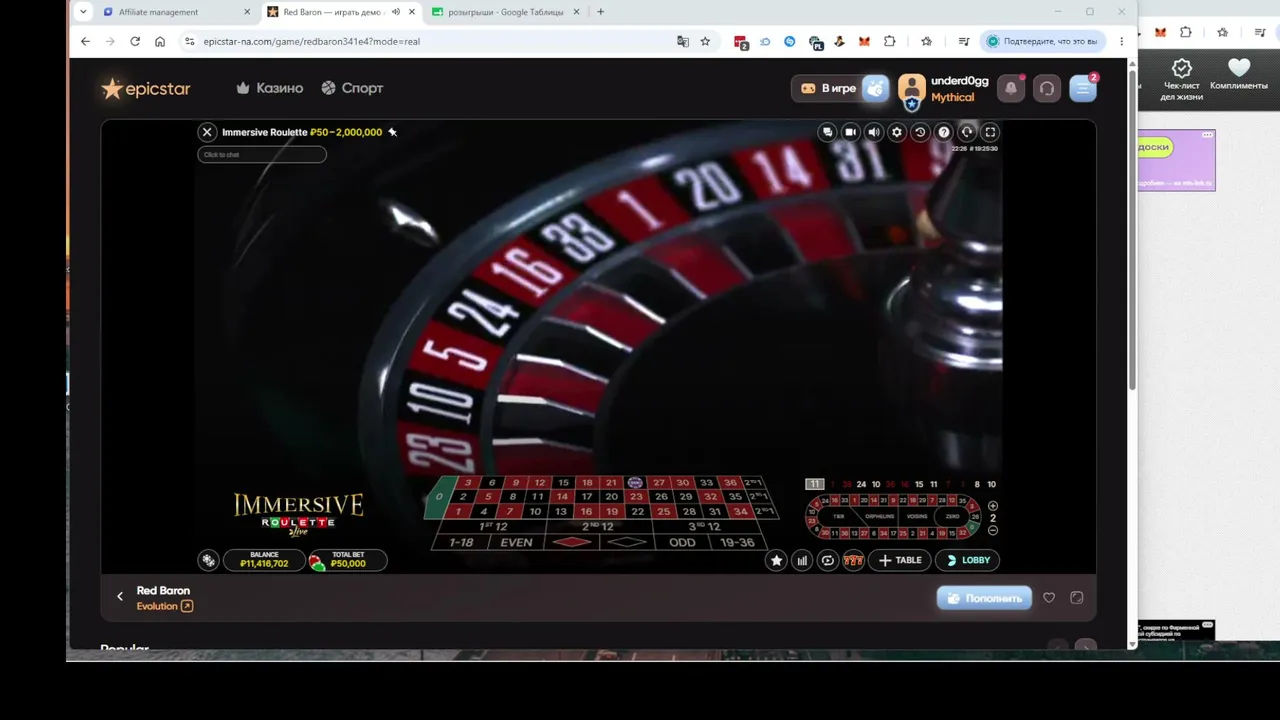Click the address bar URL
1280x720 pixels.
[311, 42]
